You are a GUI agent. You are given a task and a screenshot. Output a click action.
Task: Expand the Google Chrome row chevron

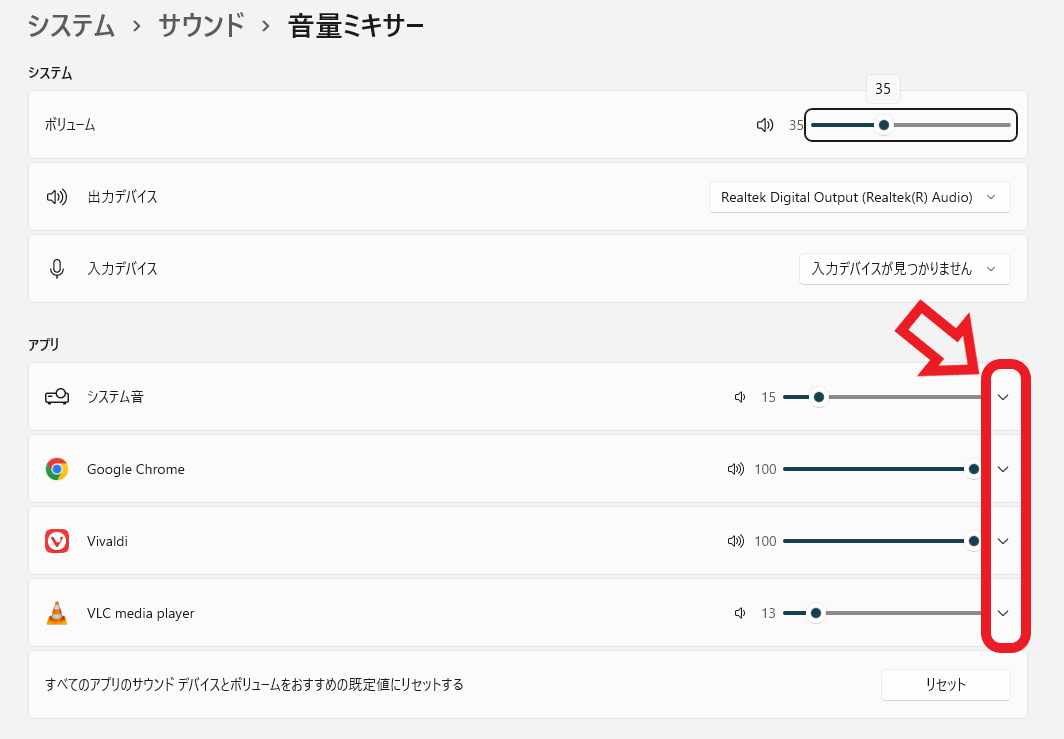point(1003,469)
